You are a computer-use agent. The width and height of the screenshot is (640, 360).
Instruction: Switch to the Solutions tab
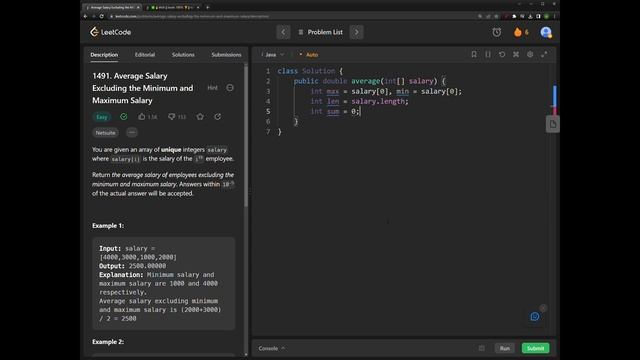coord(183,55)
